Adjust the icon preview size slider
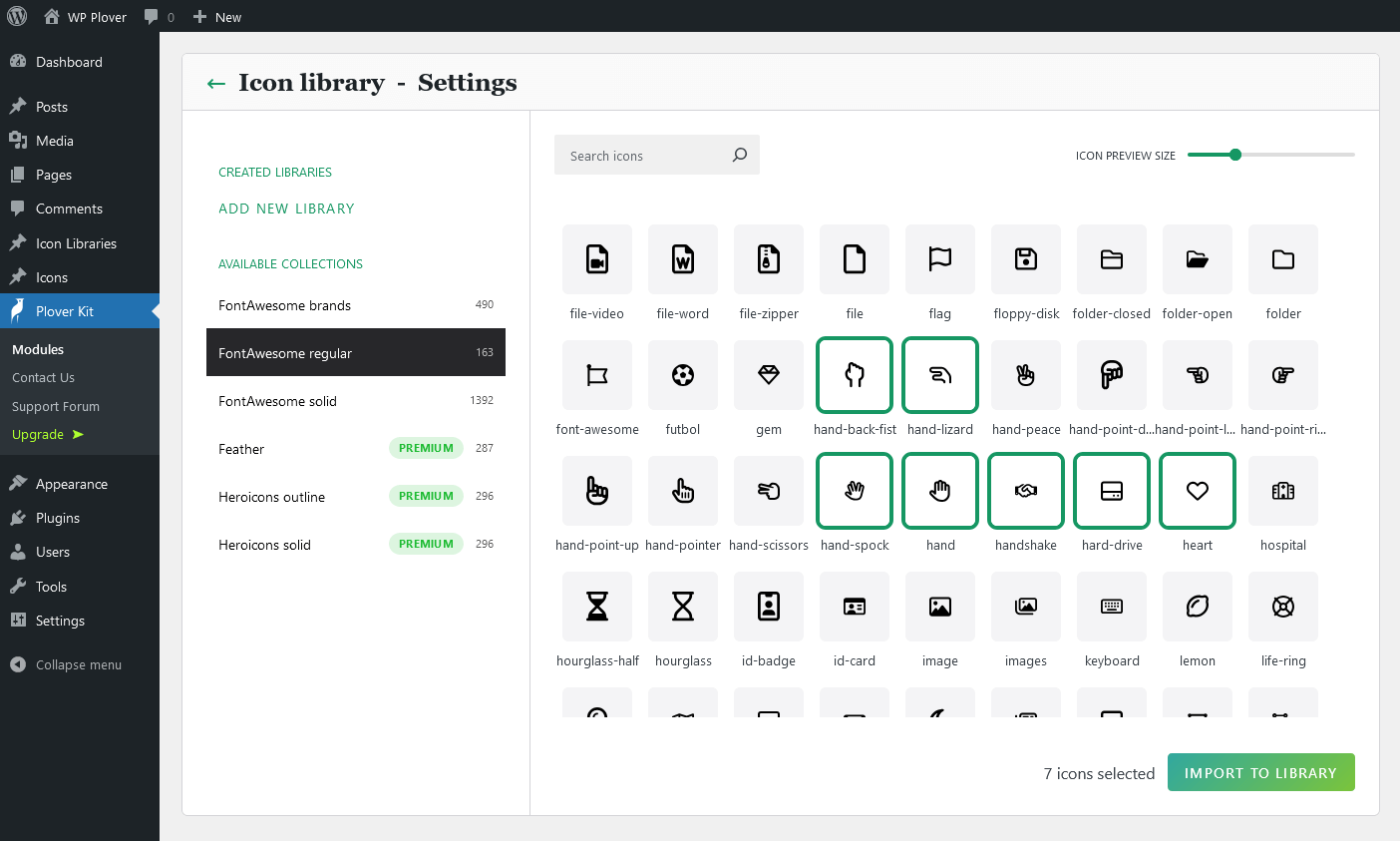The image size is (1400, 841). pos(1235,155)
